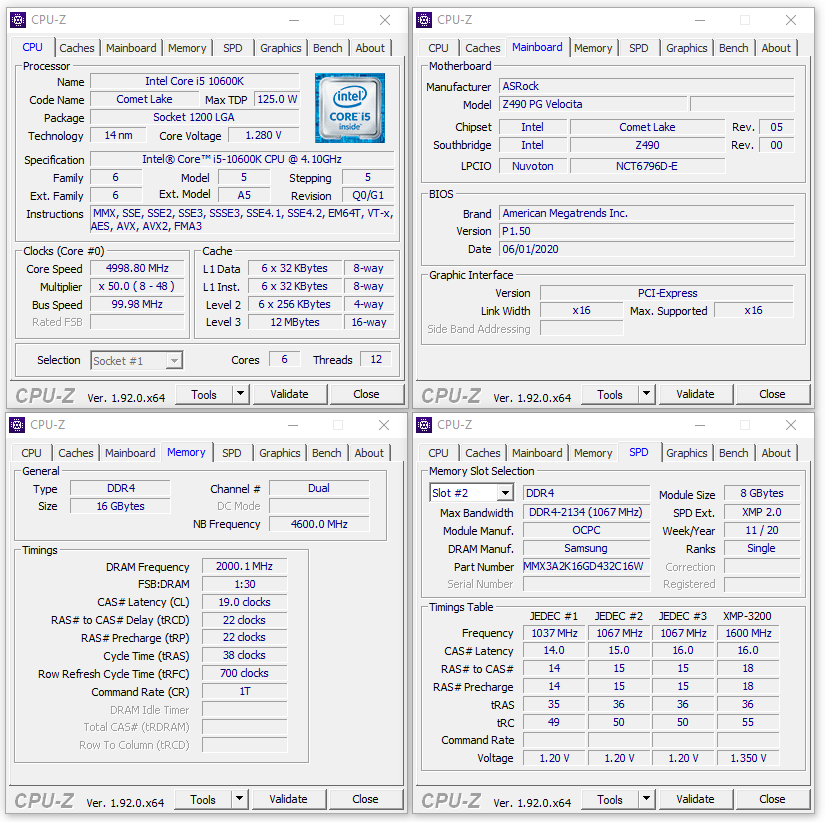Click tRFC value 700 clocks
The height and width of the screenshot is (822, 825).
(245, 673)
